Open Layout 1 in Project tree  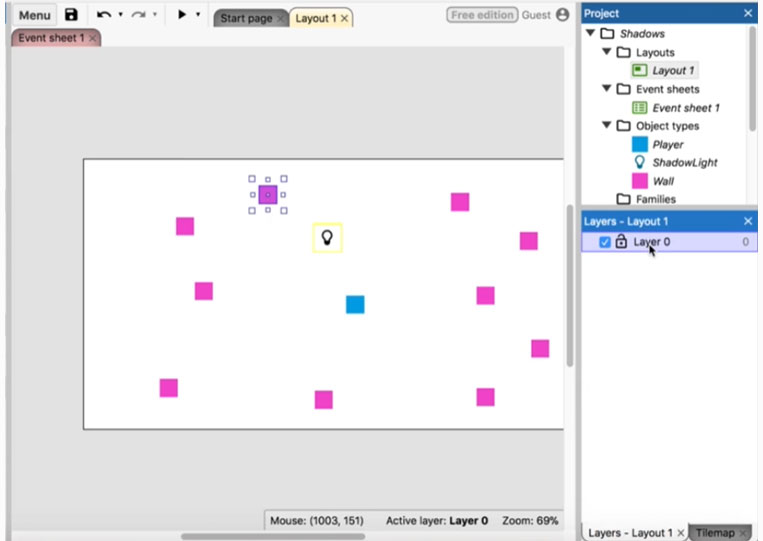tap(673, 71)
